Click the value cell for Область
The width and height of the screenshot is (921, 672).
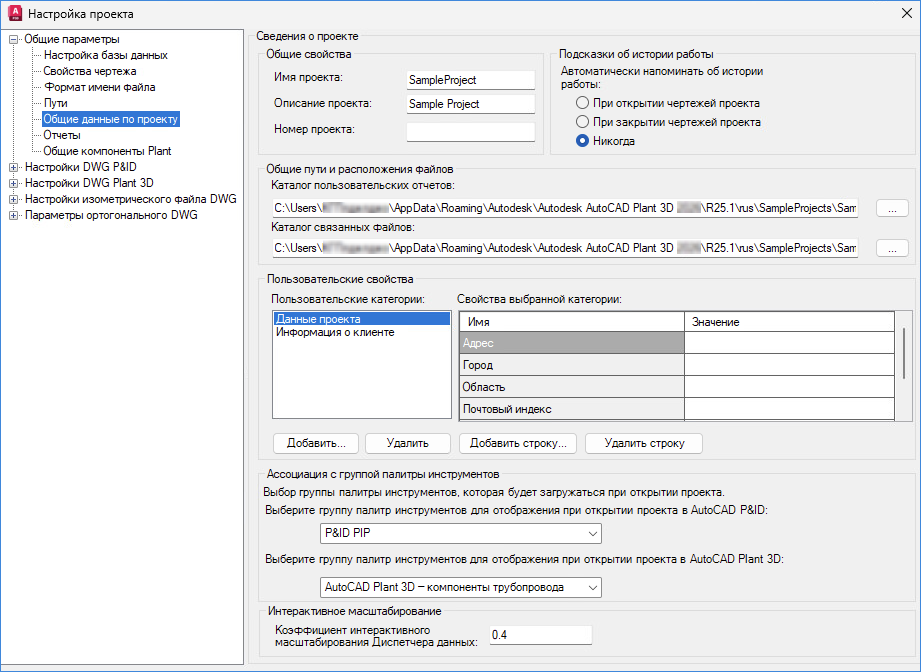tap(789, 387)
